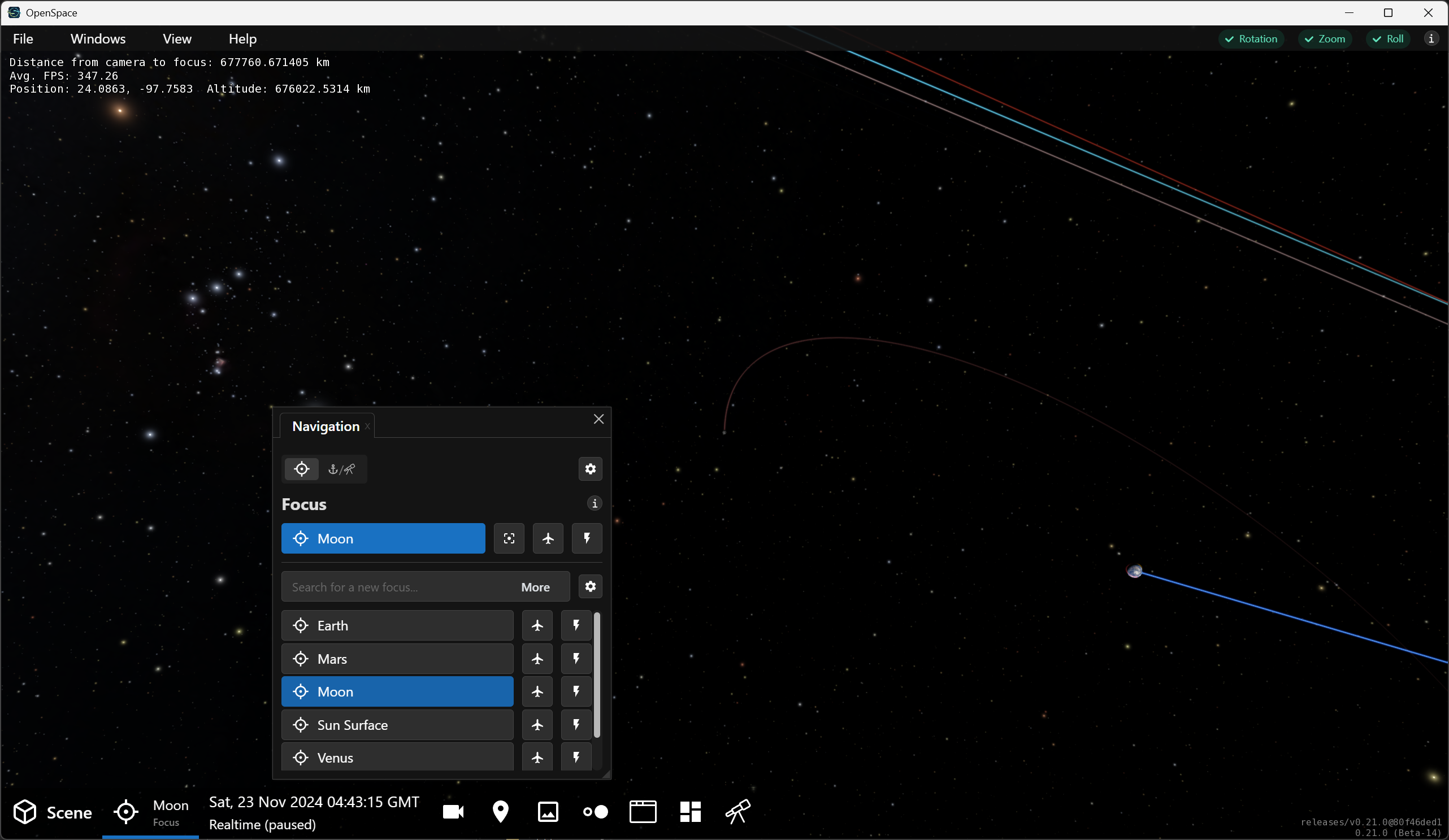Open the View menu

pyautogui.click(x=177, y=38)
